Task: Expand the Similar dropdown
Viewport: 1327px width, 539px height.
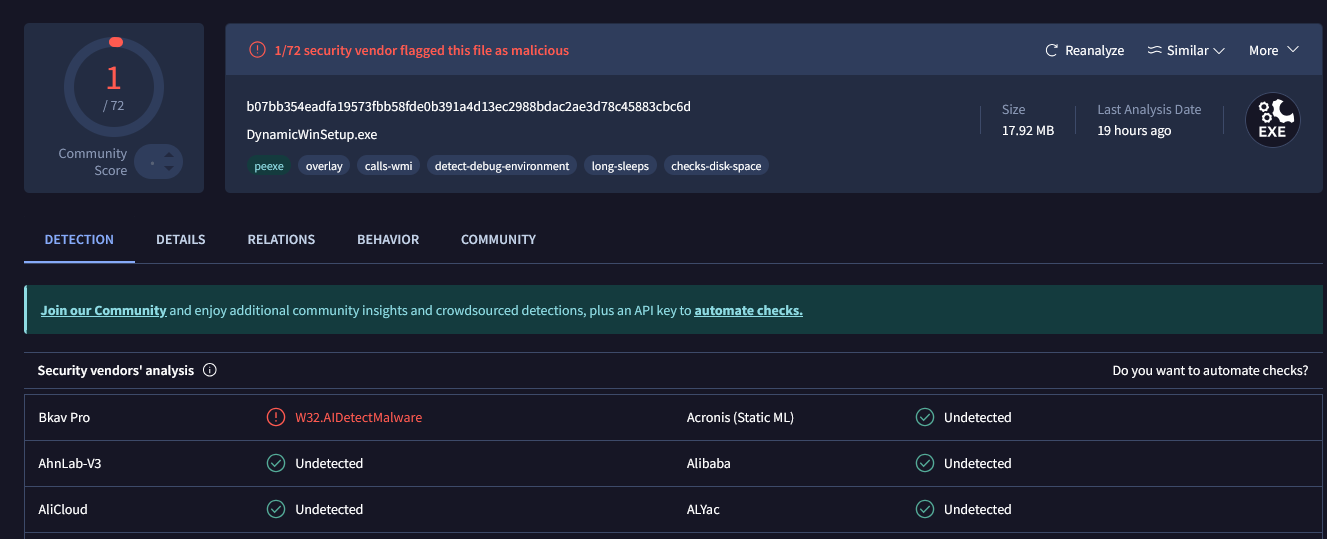Action: (x=1219, y=51)
